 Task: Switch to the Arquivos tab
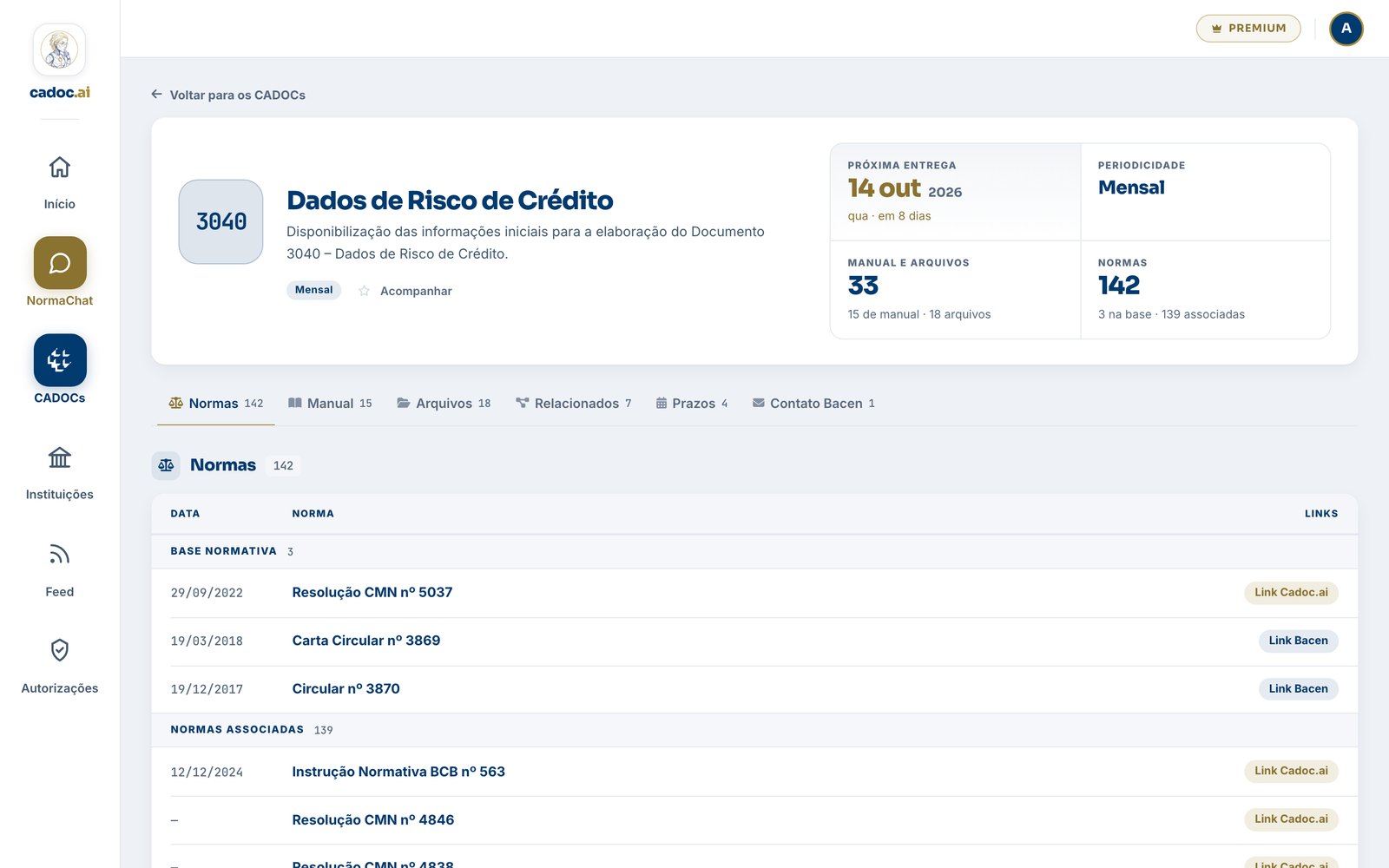click(444, 404)
